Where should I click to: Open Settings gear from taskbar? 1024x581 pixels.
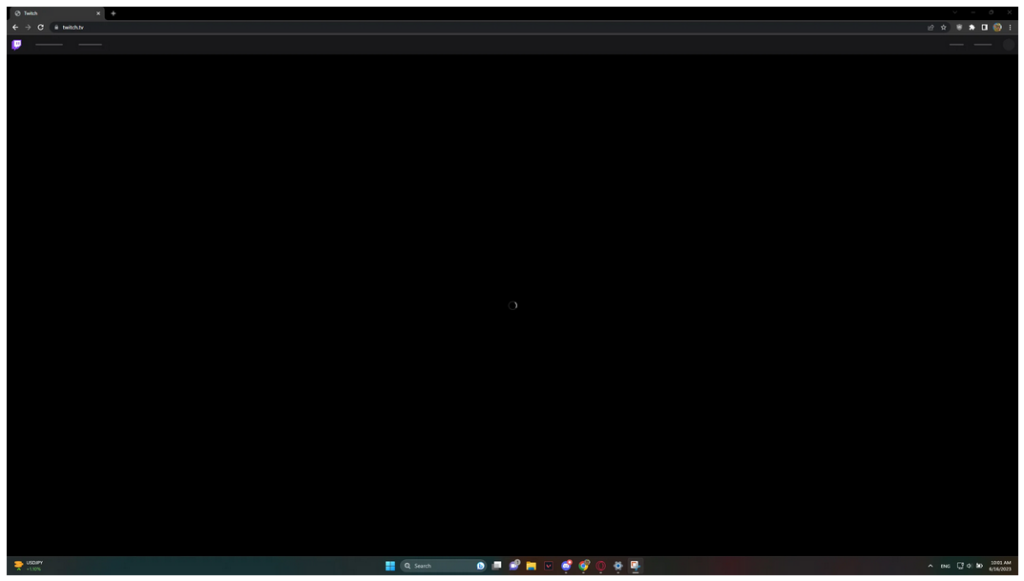click(x=618, y=566)
